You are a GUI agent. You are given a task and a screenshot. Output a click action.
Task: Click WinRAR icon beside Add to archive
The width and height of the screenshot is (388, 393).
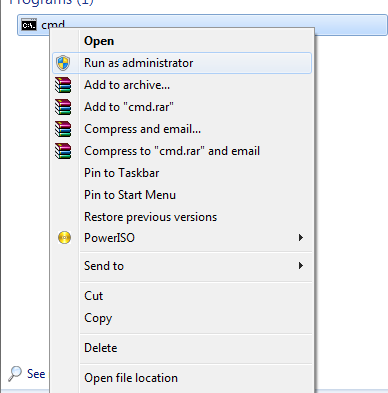click(63, 85)
